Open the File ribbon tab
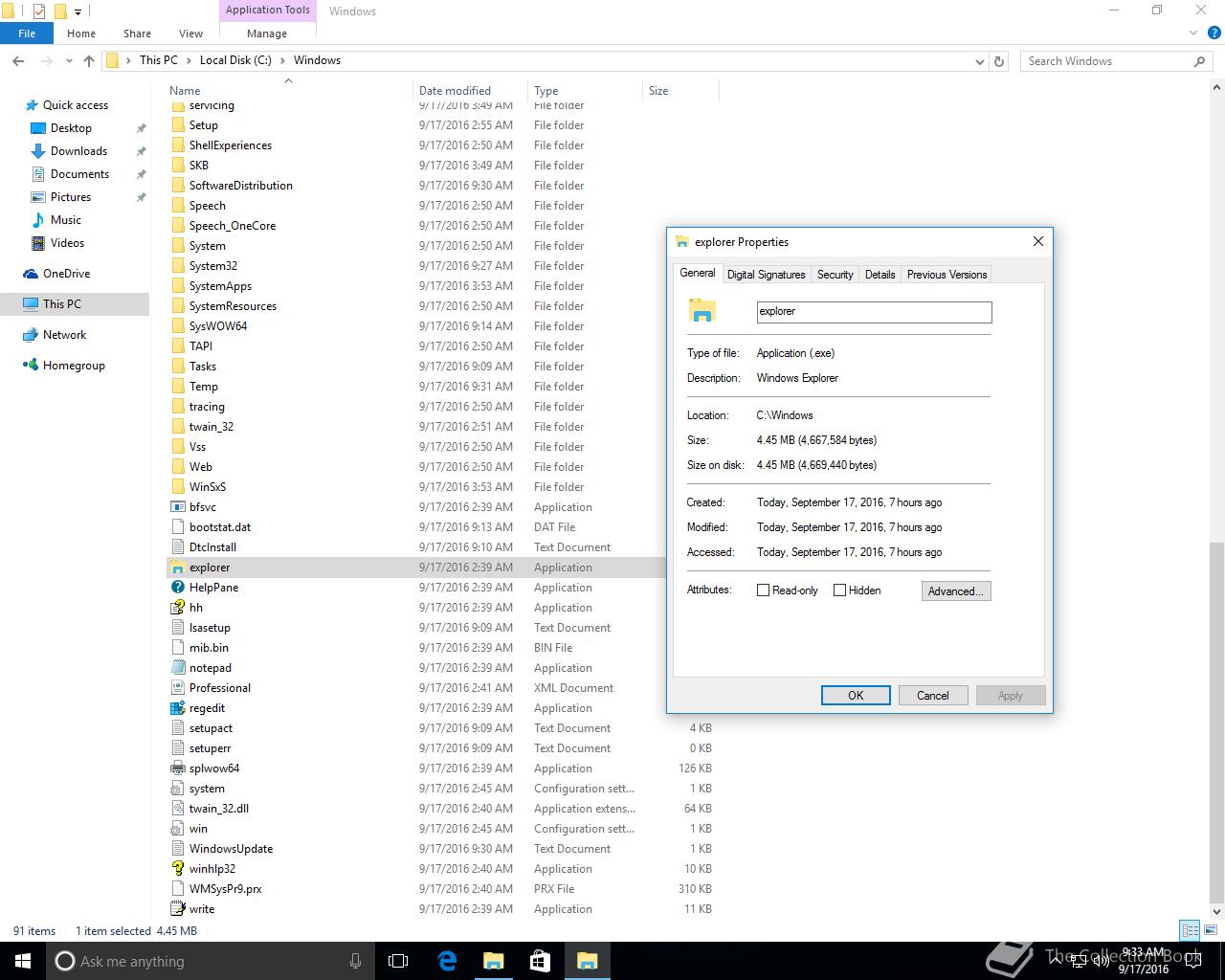 pyautogui.click(x=27, y=33)
